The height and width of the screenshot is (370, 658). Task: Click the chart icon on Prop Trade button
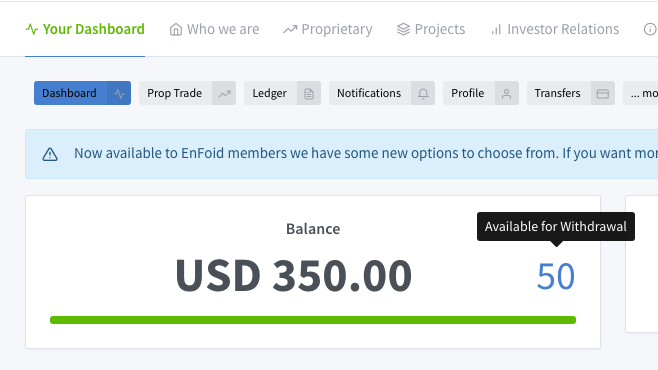225,94
